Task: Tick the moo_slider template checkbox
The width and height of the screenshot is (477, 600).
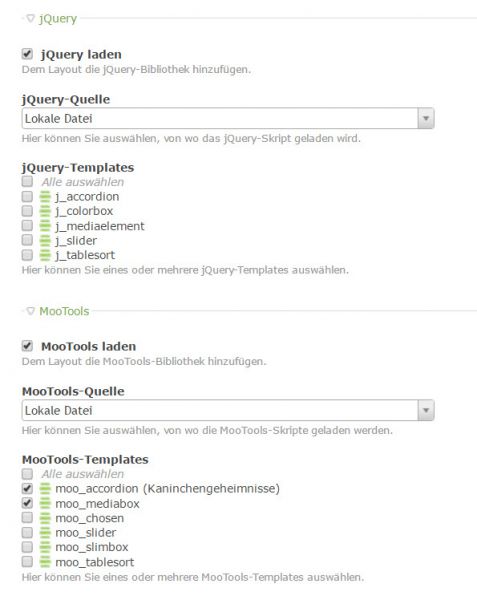Action: click(x=27, y=532)
